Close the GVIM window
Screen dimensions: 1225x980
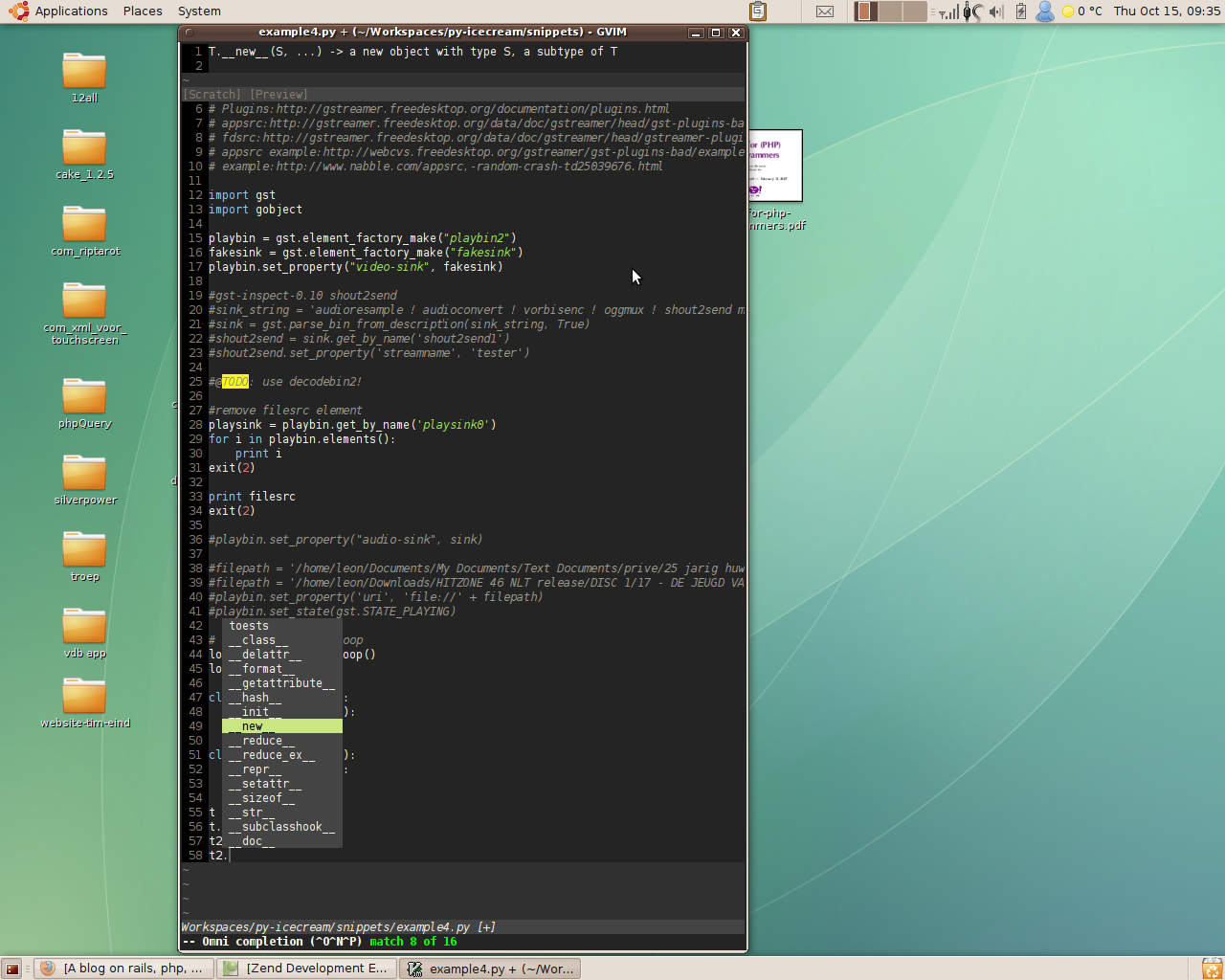click(x=735, y=33)
